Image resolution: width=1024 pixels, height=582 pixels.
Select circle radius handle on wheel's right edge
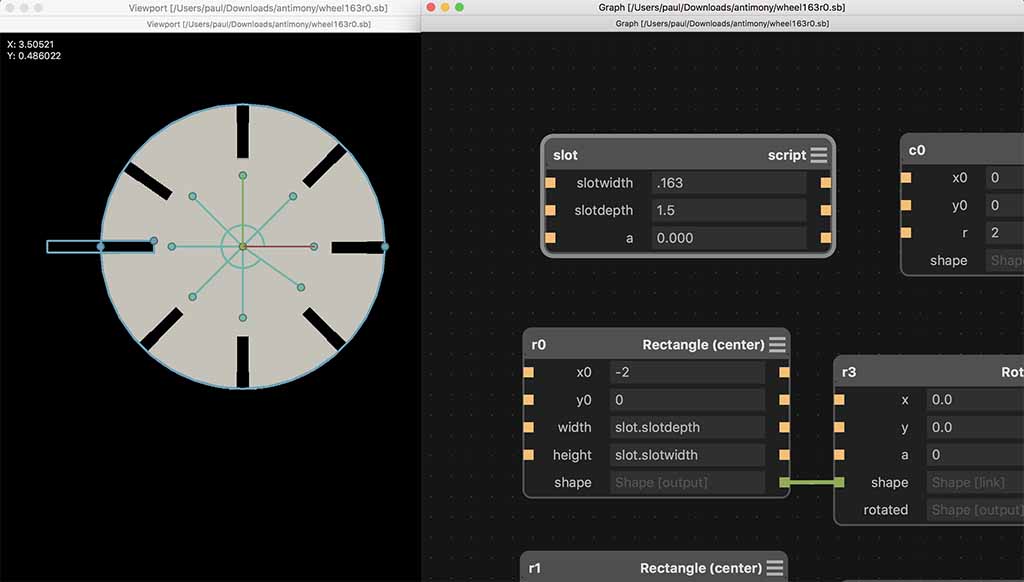(x=385, y=246)
